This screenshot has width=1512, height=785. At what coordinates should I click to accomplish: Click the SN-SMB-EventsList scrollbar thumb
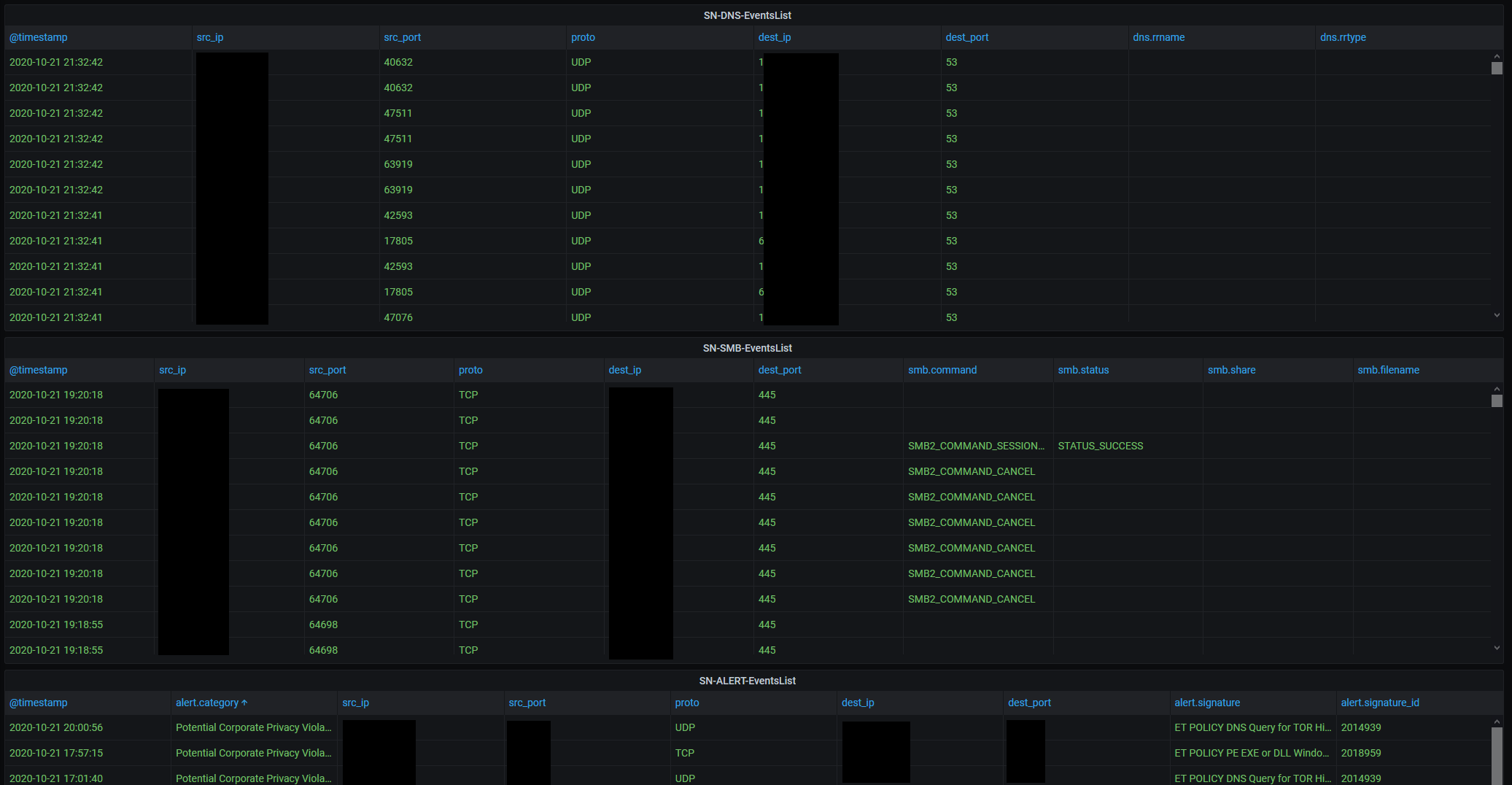[x=1497, y=401]
